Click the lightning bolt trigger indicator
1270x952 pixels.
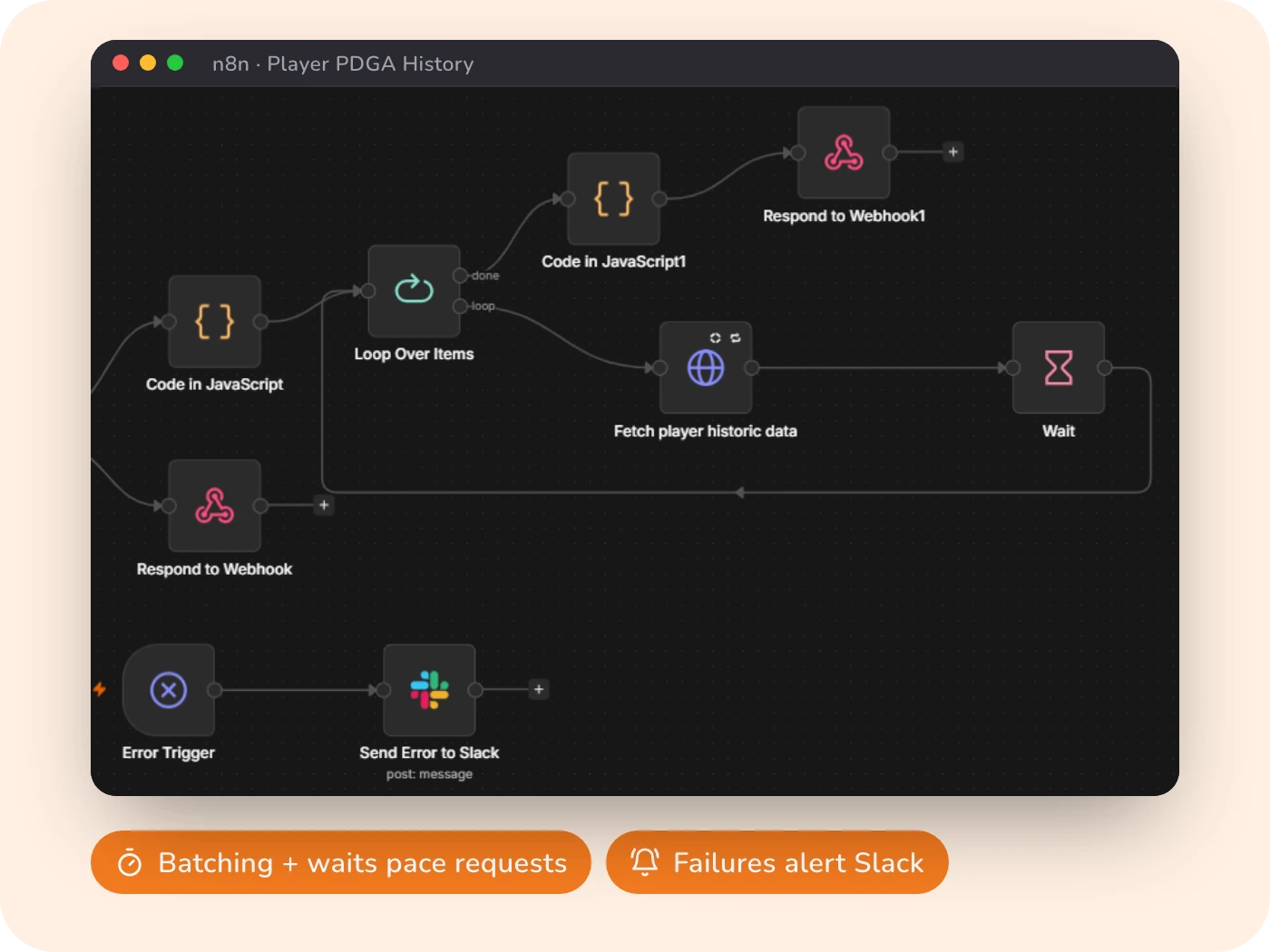point(100,689)
